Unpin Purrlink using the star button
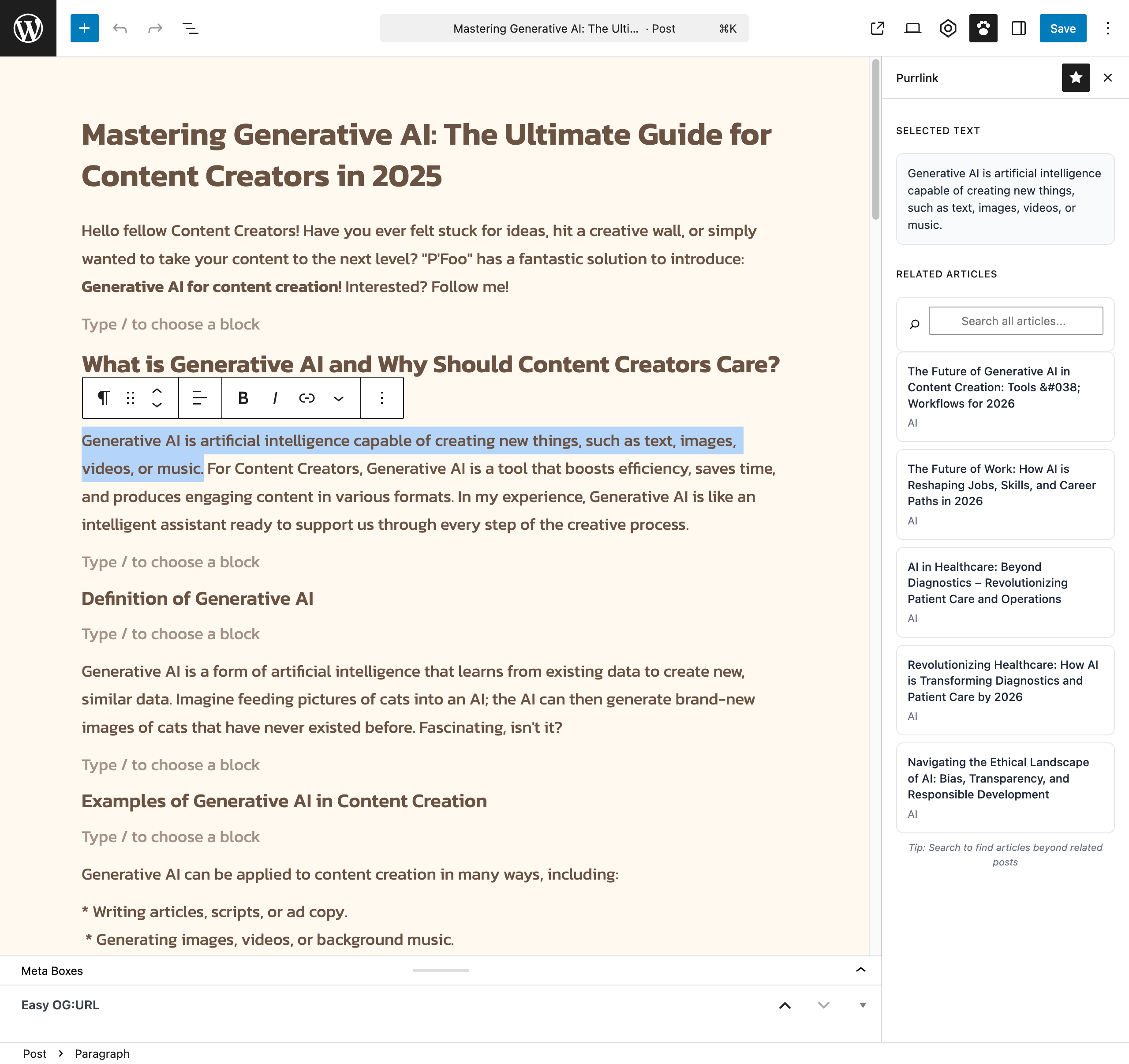Screen dimensions: 1129x1064 point(1075,78)
